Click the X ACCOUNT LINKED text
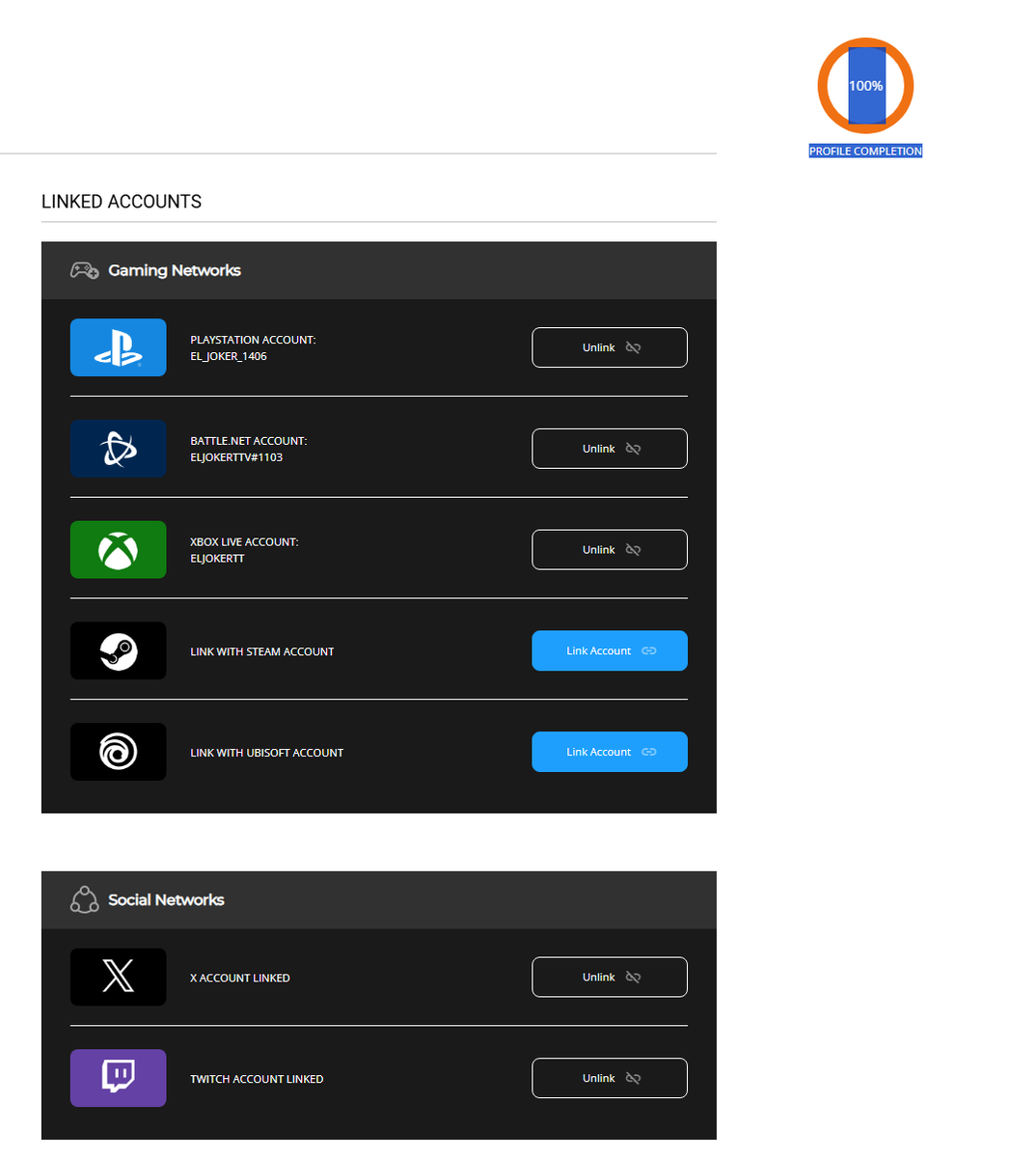This screenshot has height=1158, width=1036. click(240, 979)
